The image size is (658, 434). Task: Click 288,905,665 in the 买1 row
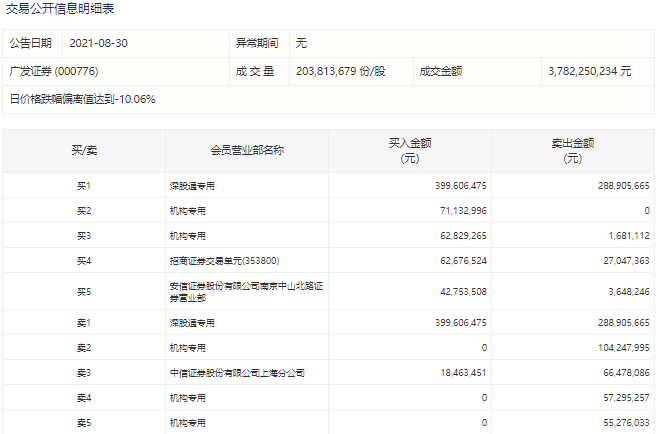click(624, 186)
